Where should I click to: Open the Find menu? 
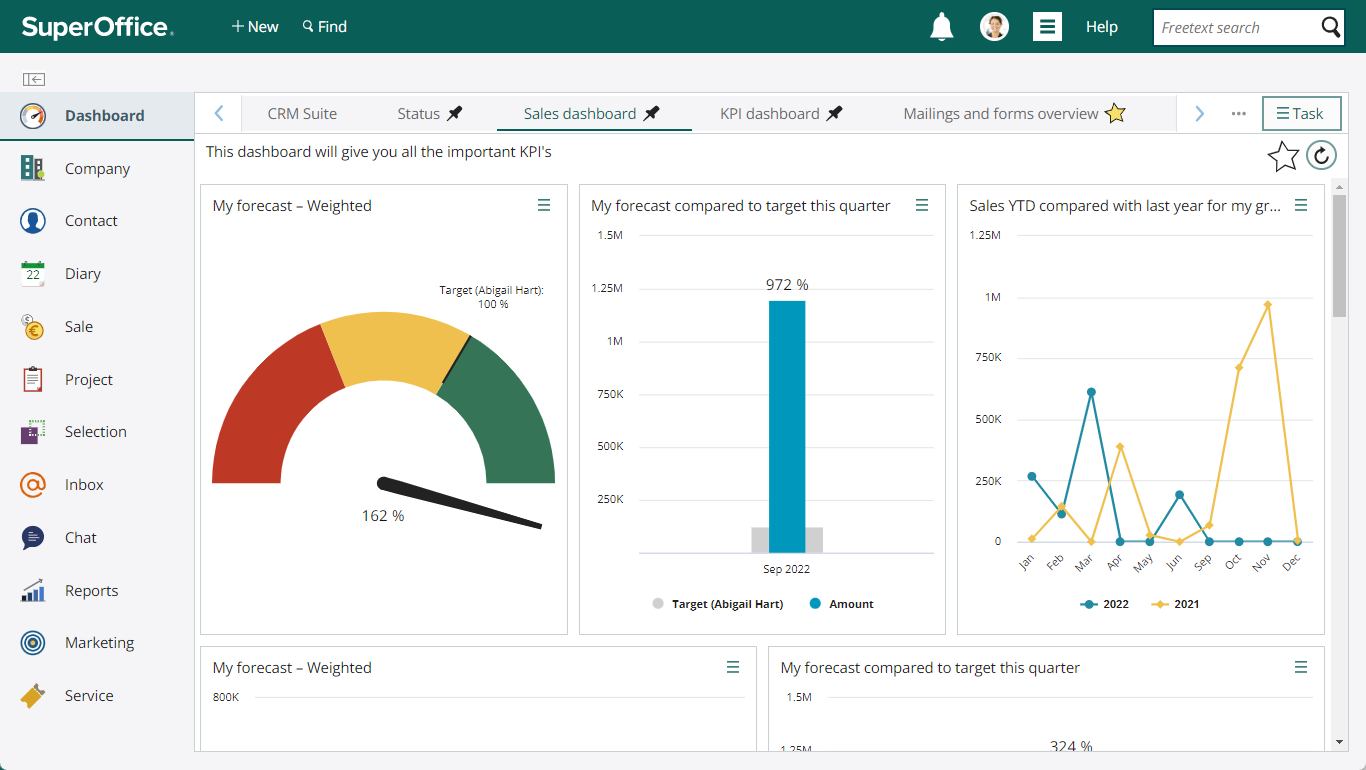324,27
